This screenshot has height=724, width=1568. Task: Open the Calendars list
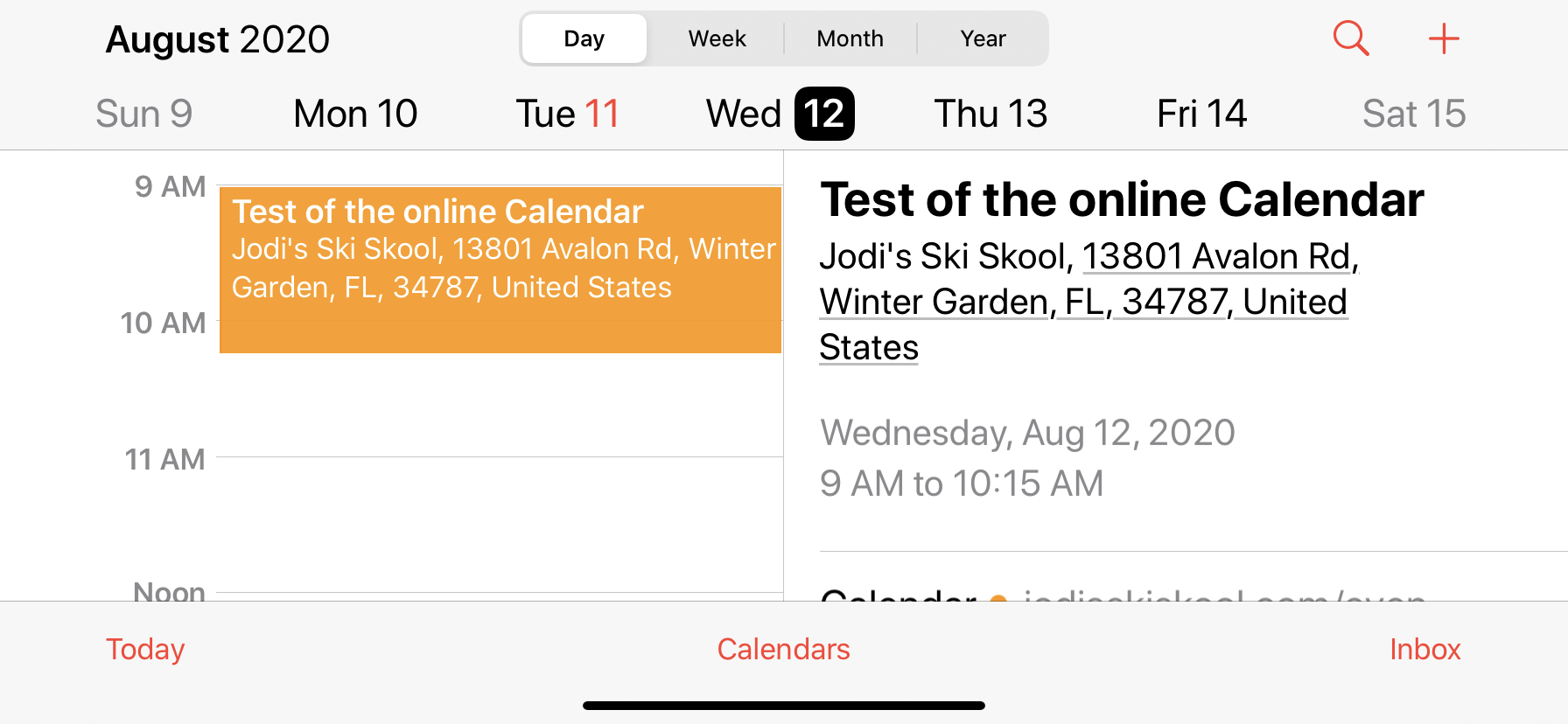coord(783,649)
